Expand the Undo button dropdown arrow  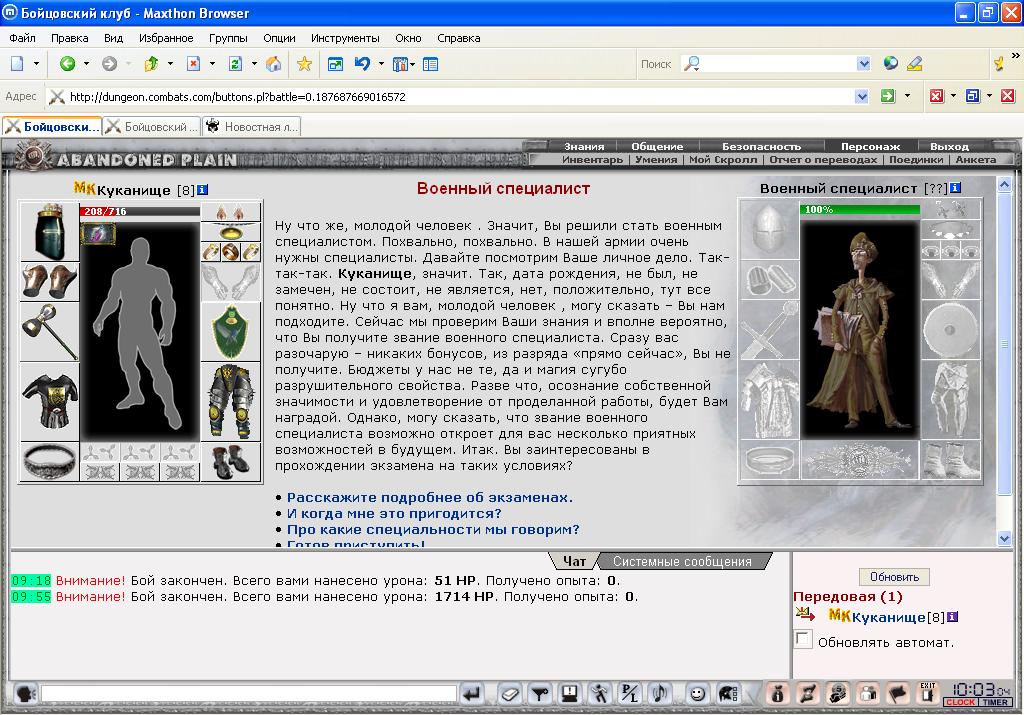point(381,63)
